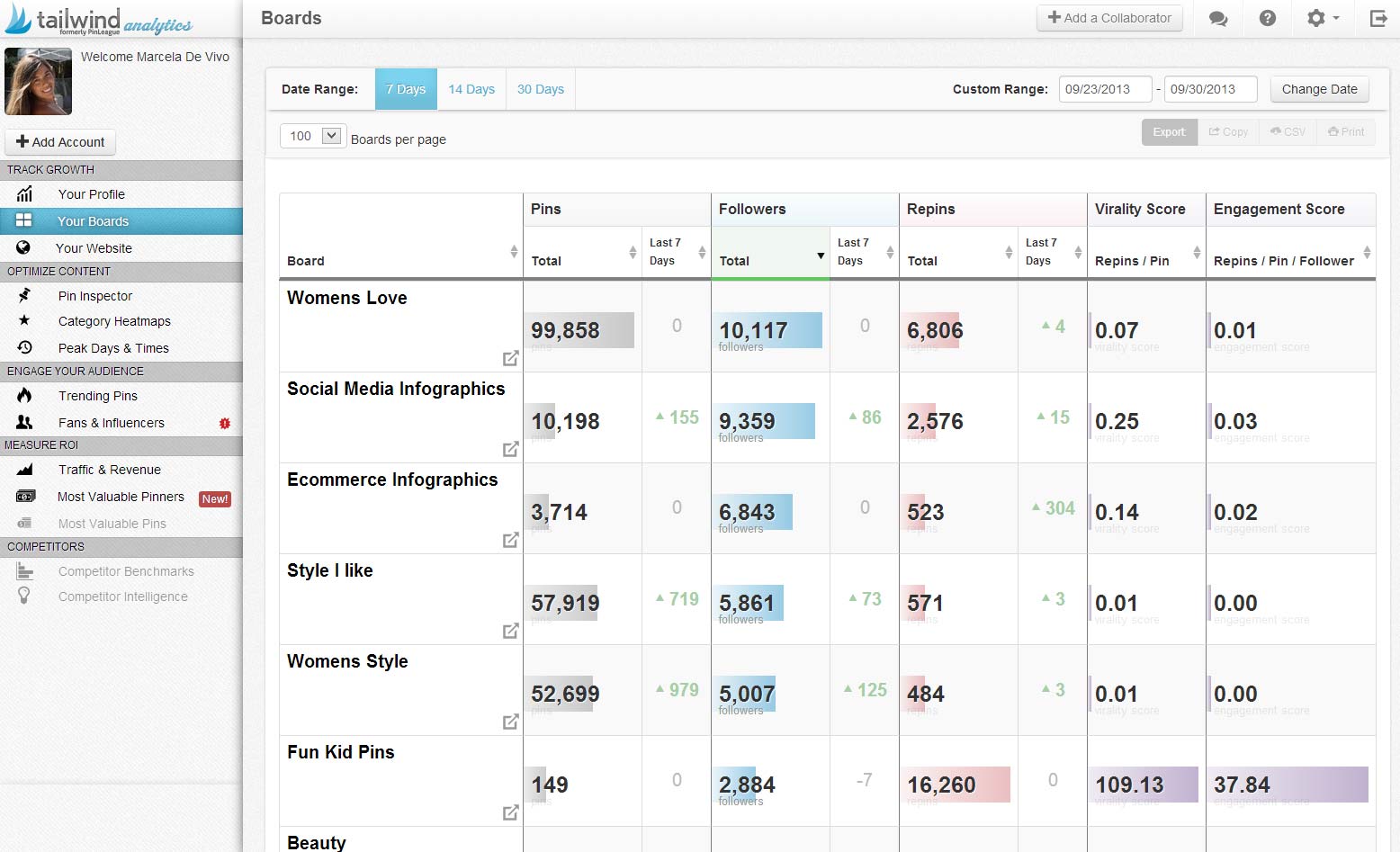Open Womens Style board external link icon
The image size is (1400, 852).
click(510, 722)
